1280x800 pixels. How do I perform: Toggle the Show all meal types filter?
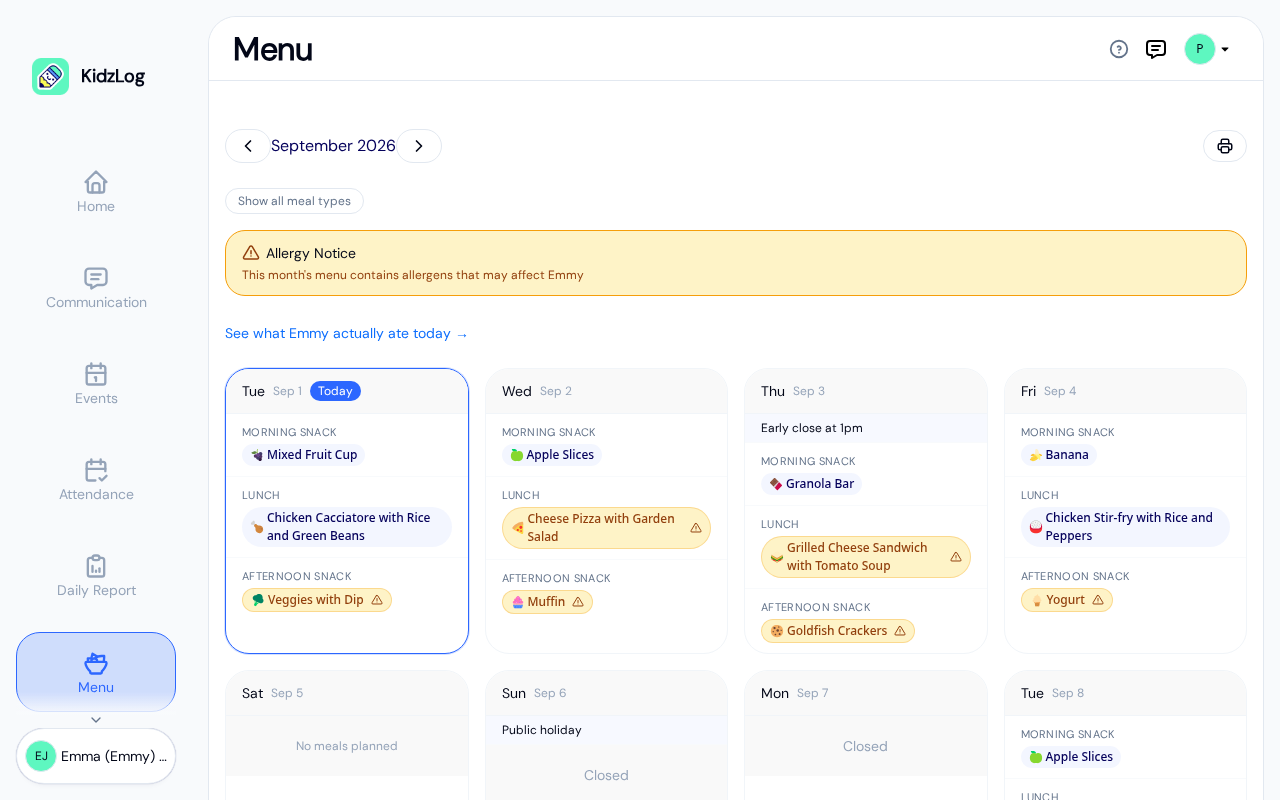(294, 201)
